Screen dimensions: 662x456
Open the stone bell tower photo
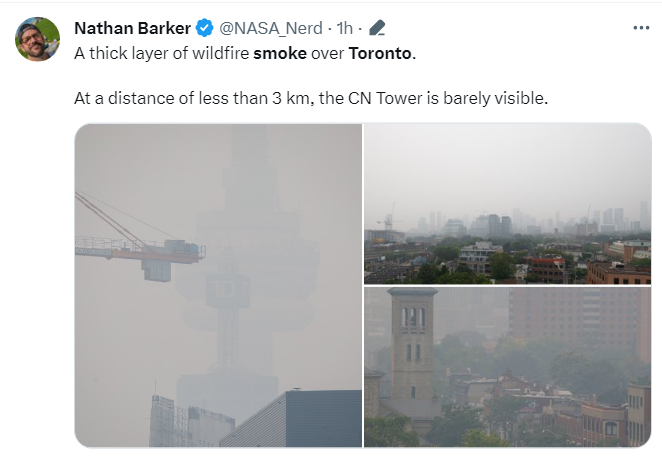pos(507,367)
